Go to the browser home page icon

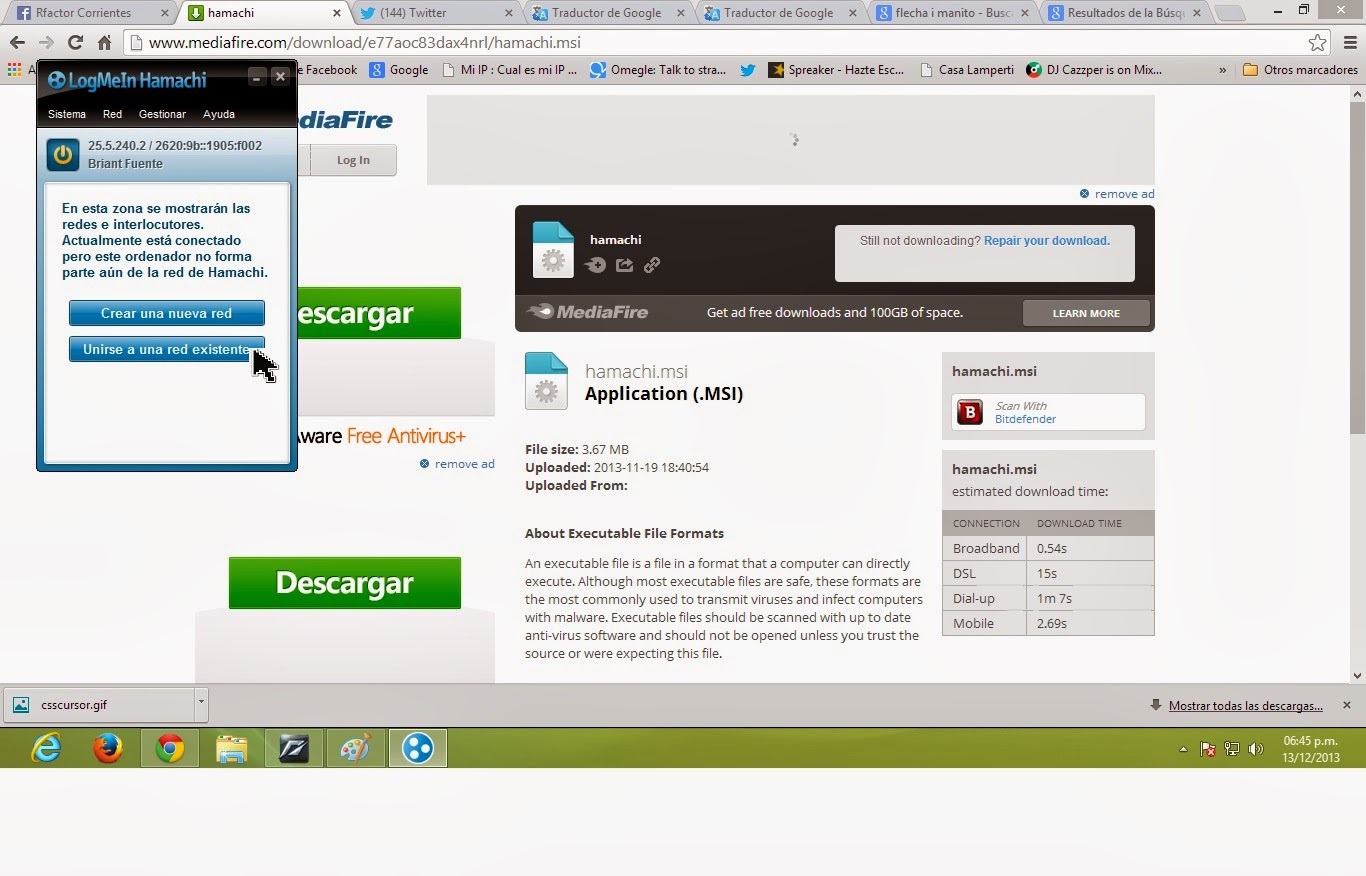coord(104,43)
